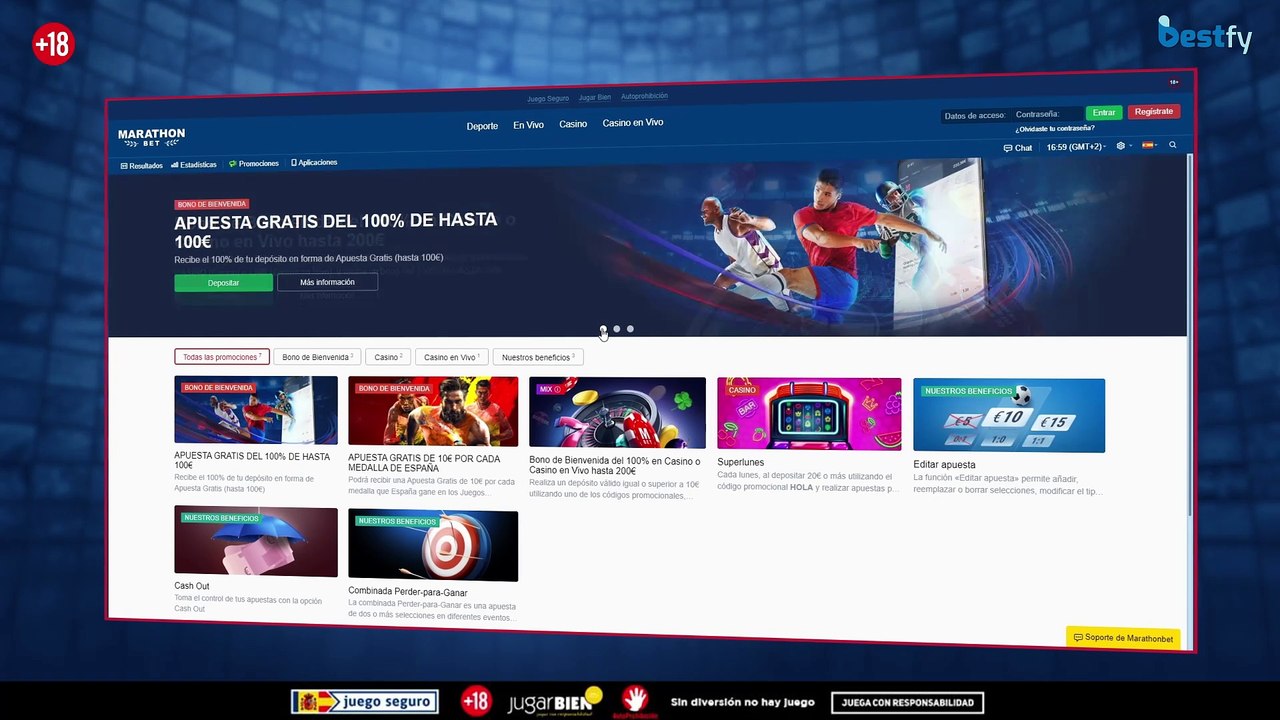Select the Bono de Bienvenida filter tab

(x=317, y=357)
